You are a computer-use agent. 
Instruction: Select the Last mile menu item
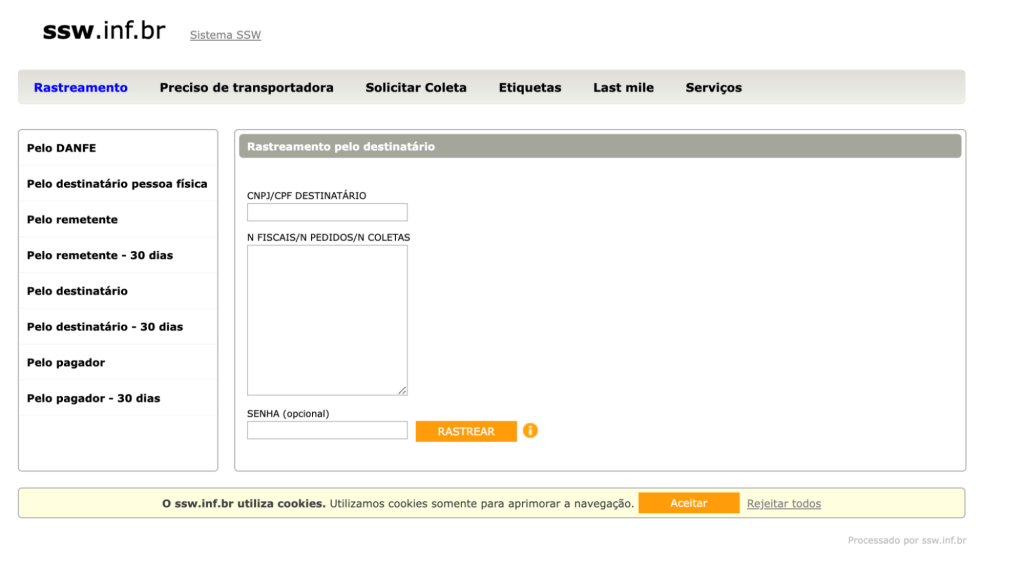[623, 88]
